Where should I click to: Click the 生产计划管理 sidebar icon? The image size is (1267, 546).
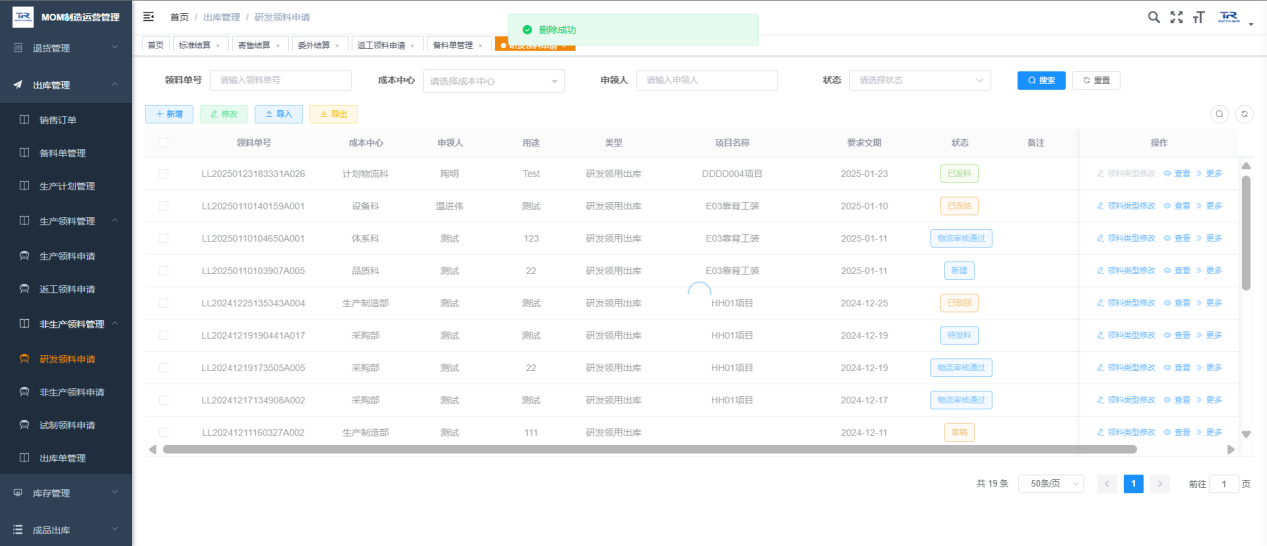click(25, 186)
